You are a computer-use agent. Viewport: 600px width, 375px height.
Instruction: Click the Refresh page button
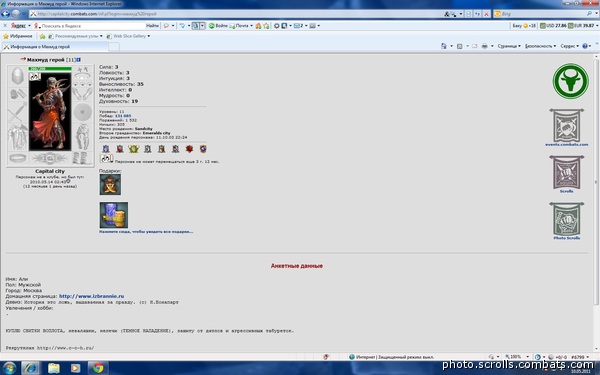478,14
